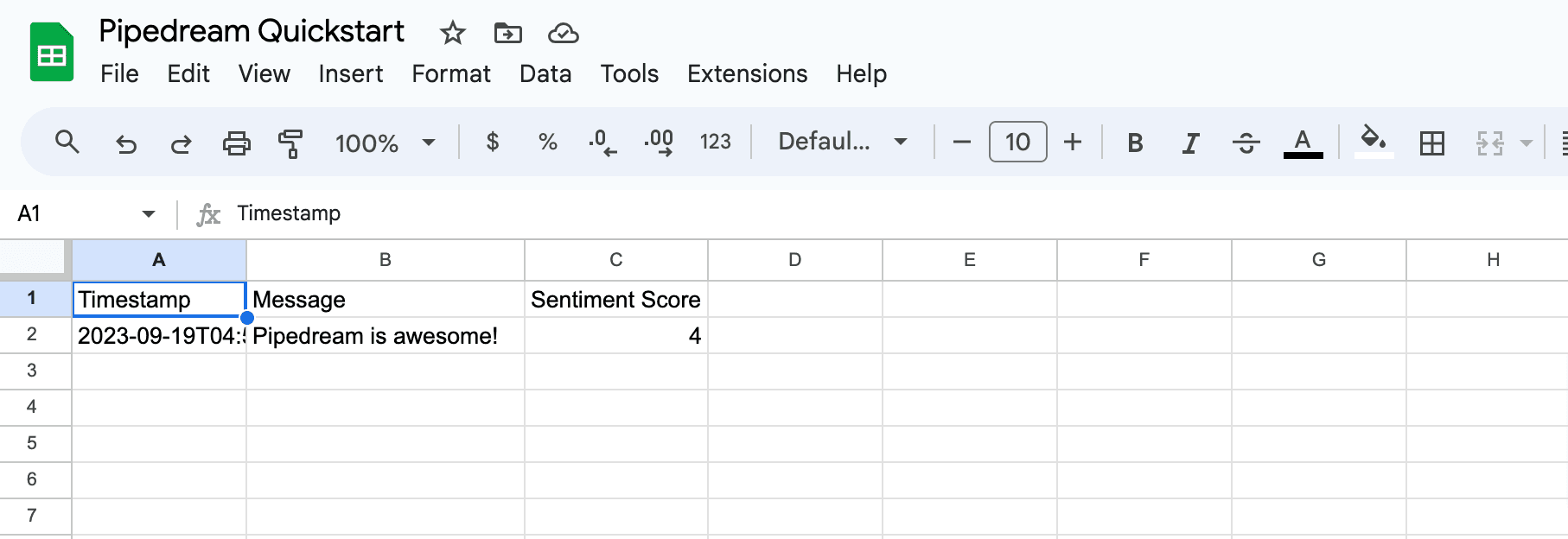The image size is (1568, 539).
Task: Expand the name box dropdown arrow
Action: 149,213
